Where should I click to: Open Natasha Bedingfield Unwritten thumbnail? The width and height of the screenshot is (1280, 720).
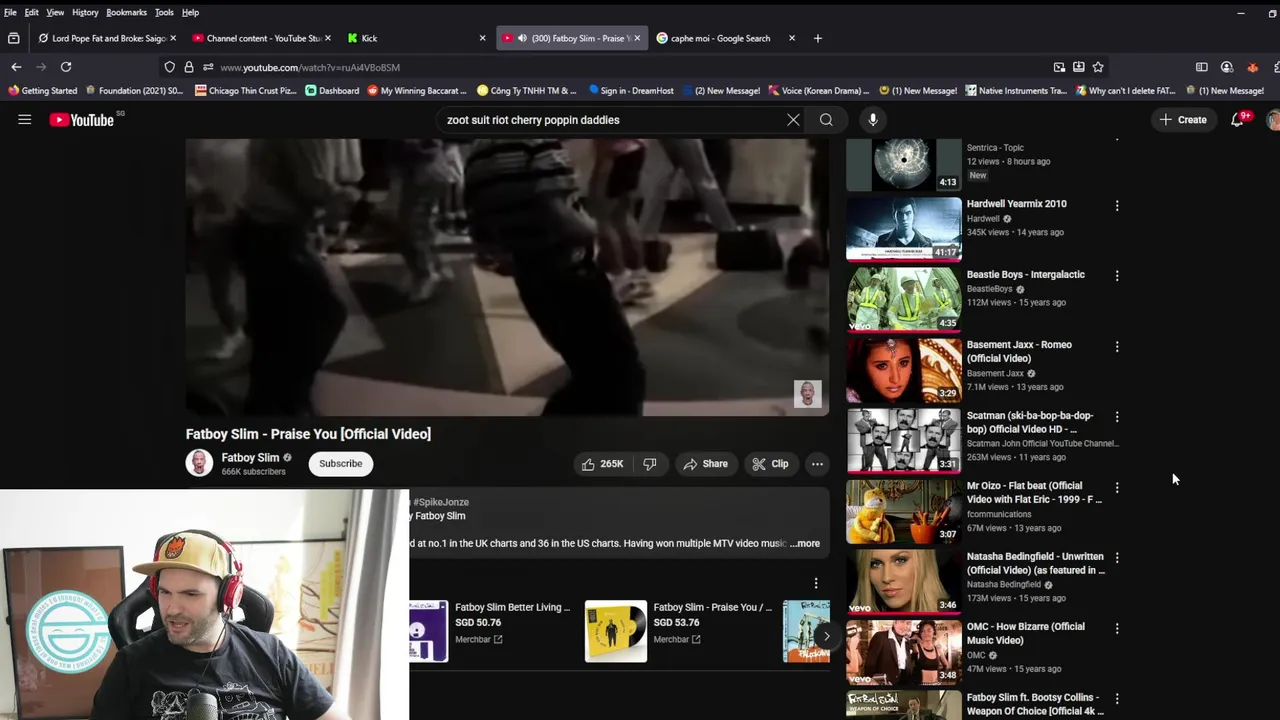(x=904, y=581)
